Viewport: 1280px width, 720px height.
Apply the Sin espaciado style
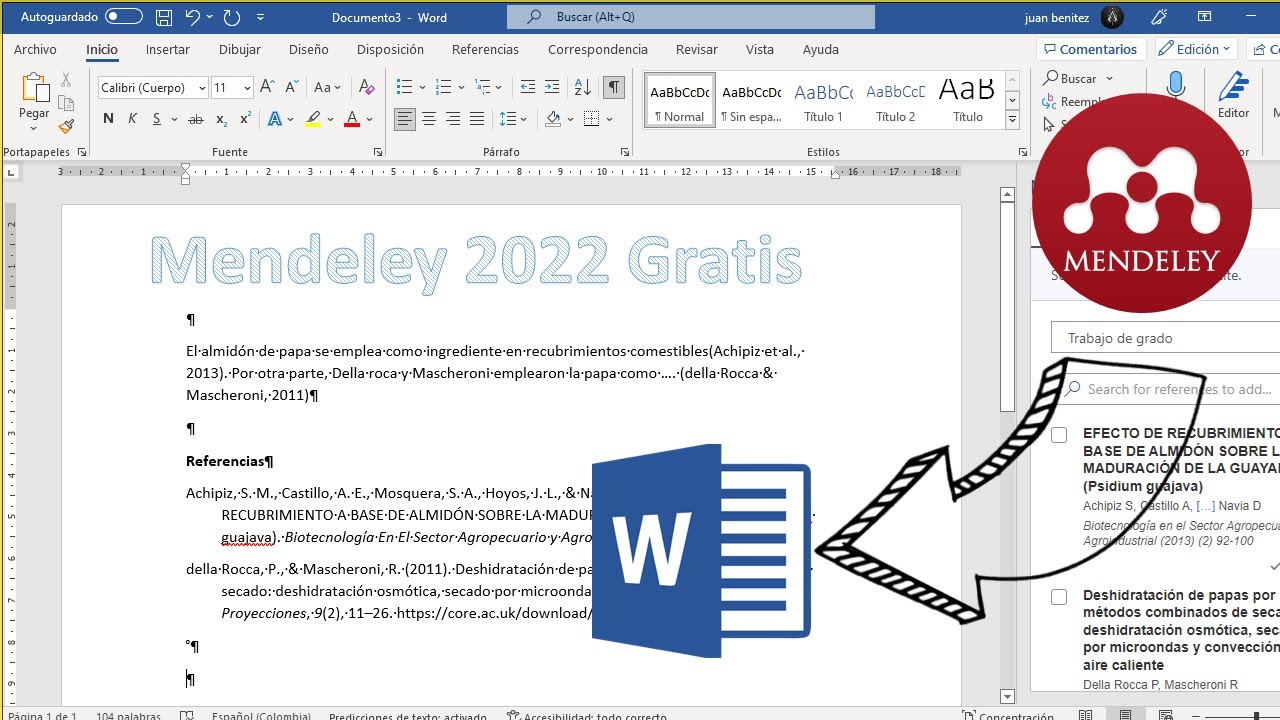(x=751, y=100)
